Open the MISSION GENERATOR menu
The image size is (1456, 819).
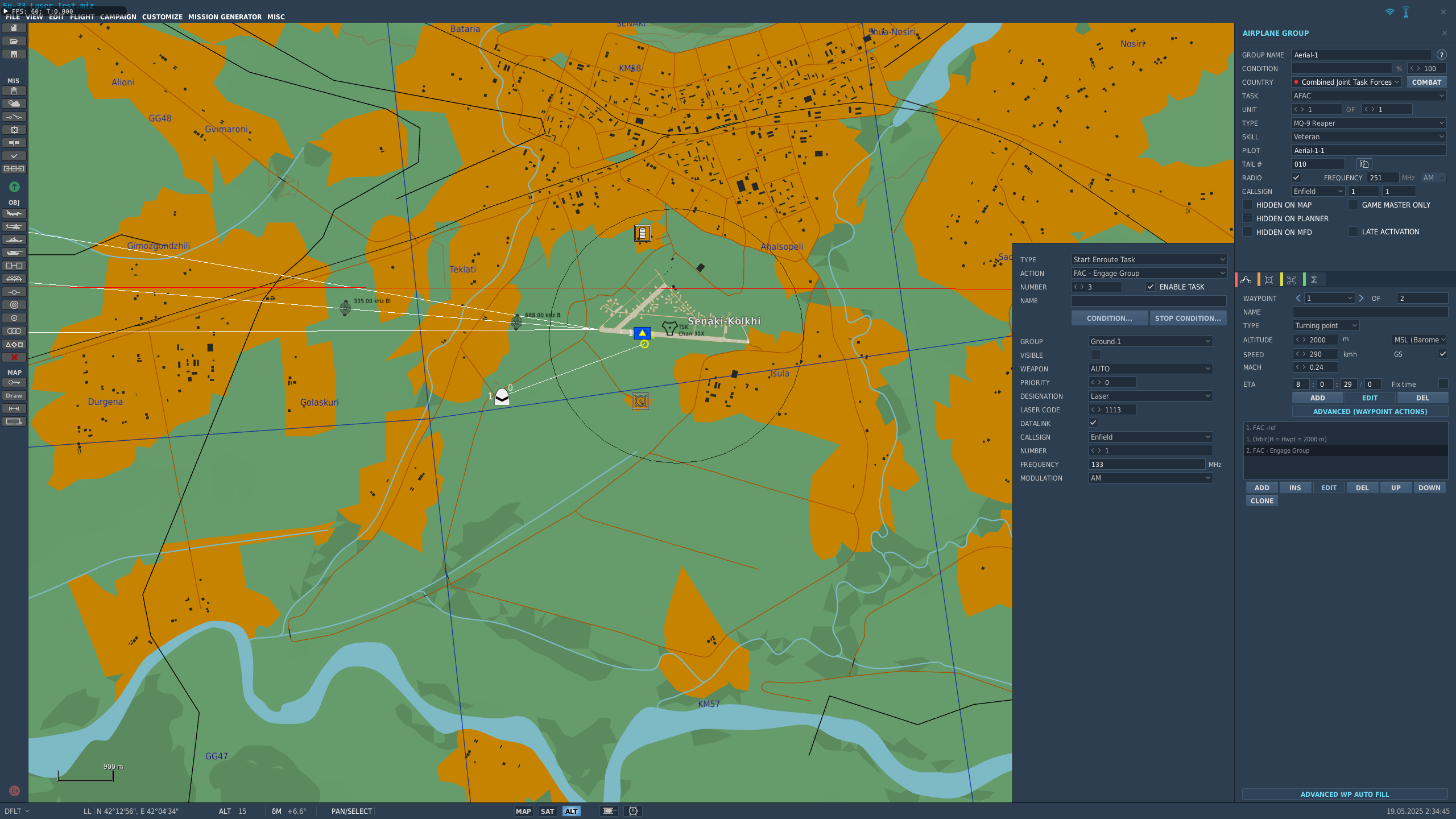(225, 17)
